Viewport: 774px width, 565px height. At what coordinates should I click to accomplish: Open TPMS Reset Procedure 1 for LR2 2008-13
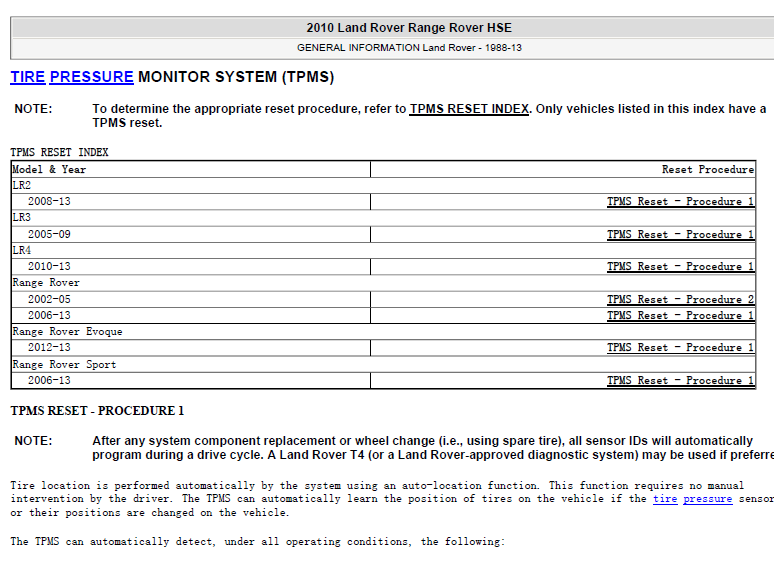coord(680,201)
